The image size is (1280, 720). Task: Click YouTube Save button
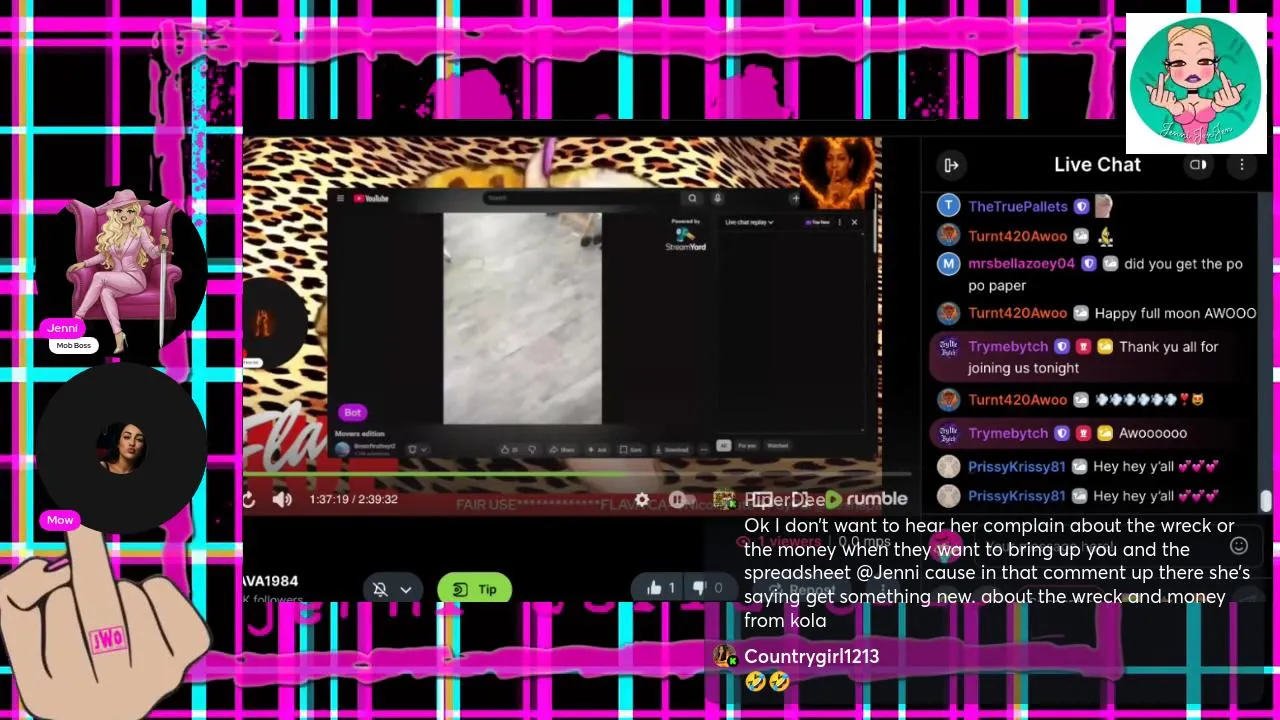pos(630,449)
